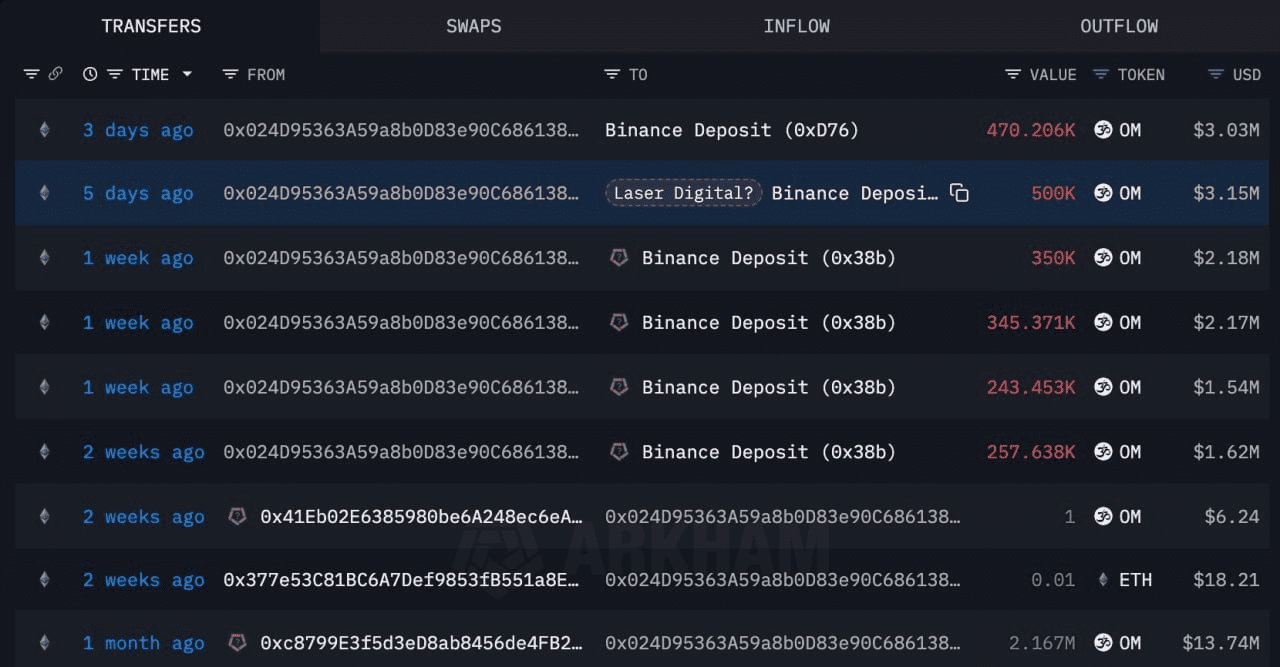Open the FROM column filter
This screenshot has width=1280, height=667.
coord(230,74)
